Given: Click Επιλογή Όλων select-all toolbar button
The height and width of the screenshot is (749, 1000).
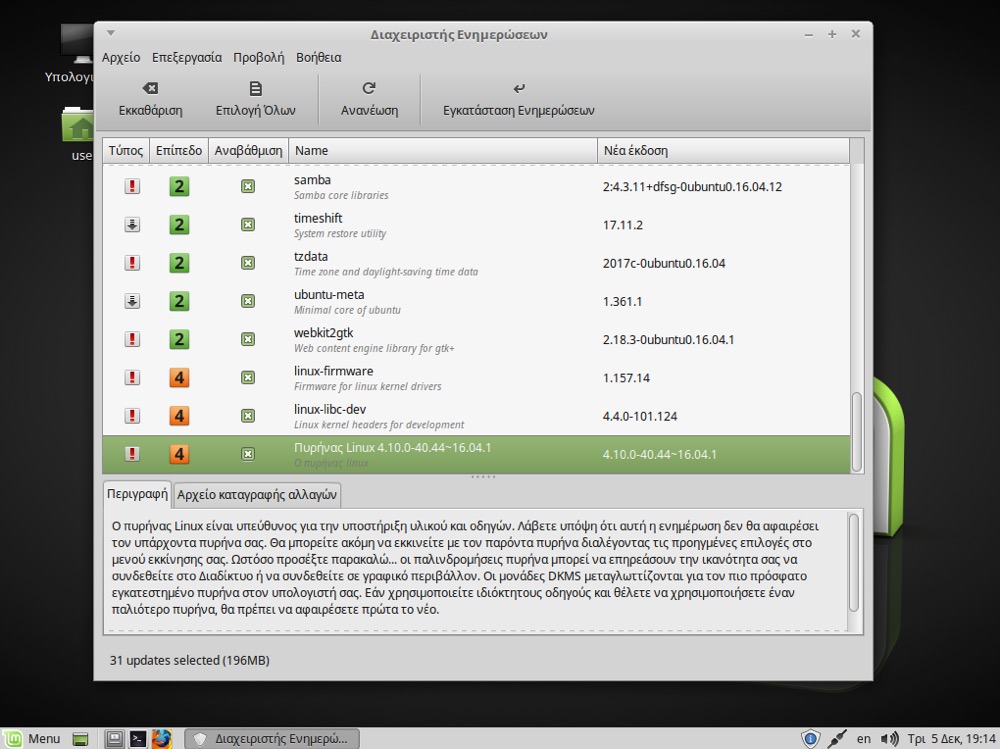Looking at the screenshot, I should tap(255, 99).
